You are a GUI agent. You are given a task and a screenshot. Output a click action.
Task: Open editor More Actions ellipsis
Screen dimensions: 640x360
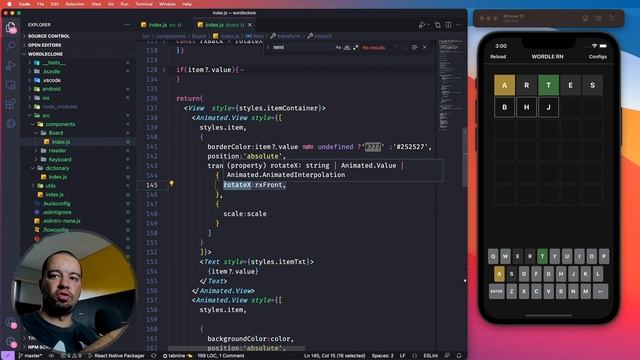tap(459, 25)
